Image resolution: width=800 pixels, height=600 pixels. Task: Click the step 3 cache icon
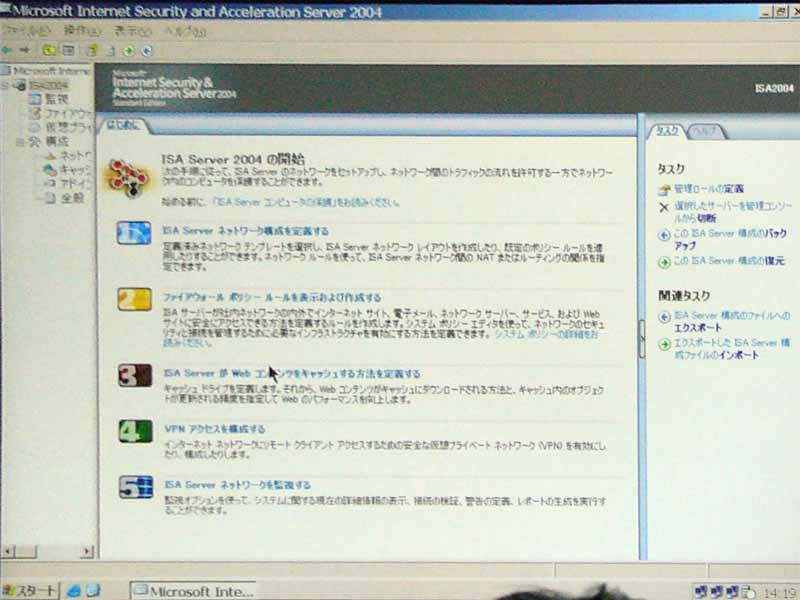135,376
